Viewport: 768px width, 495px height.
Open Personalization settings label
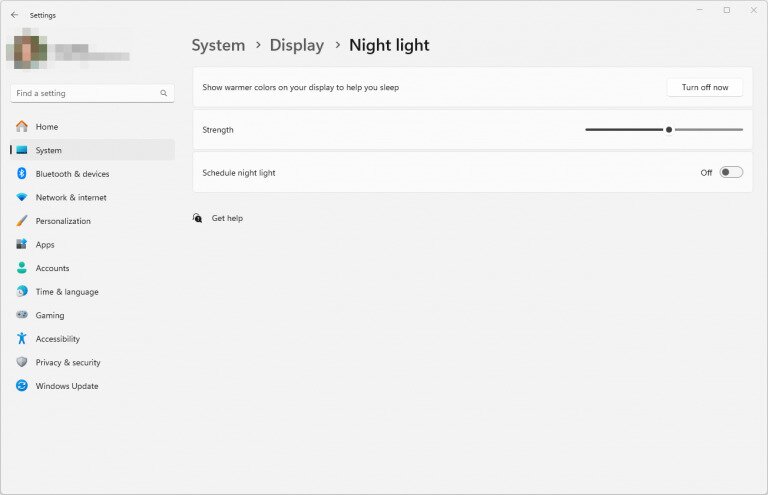pyautogui.click(x=63, y=221)
